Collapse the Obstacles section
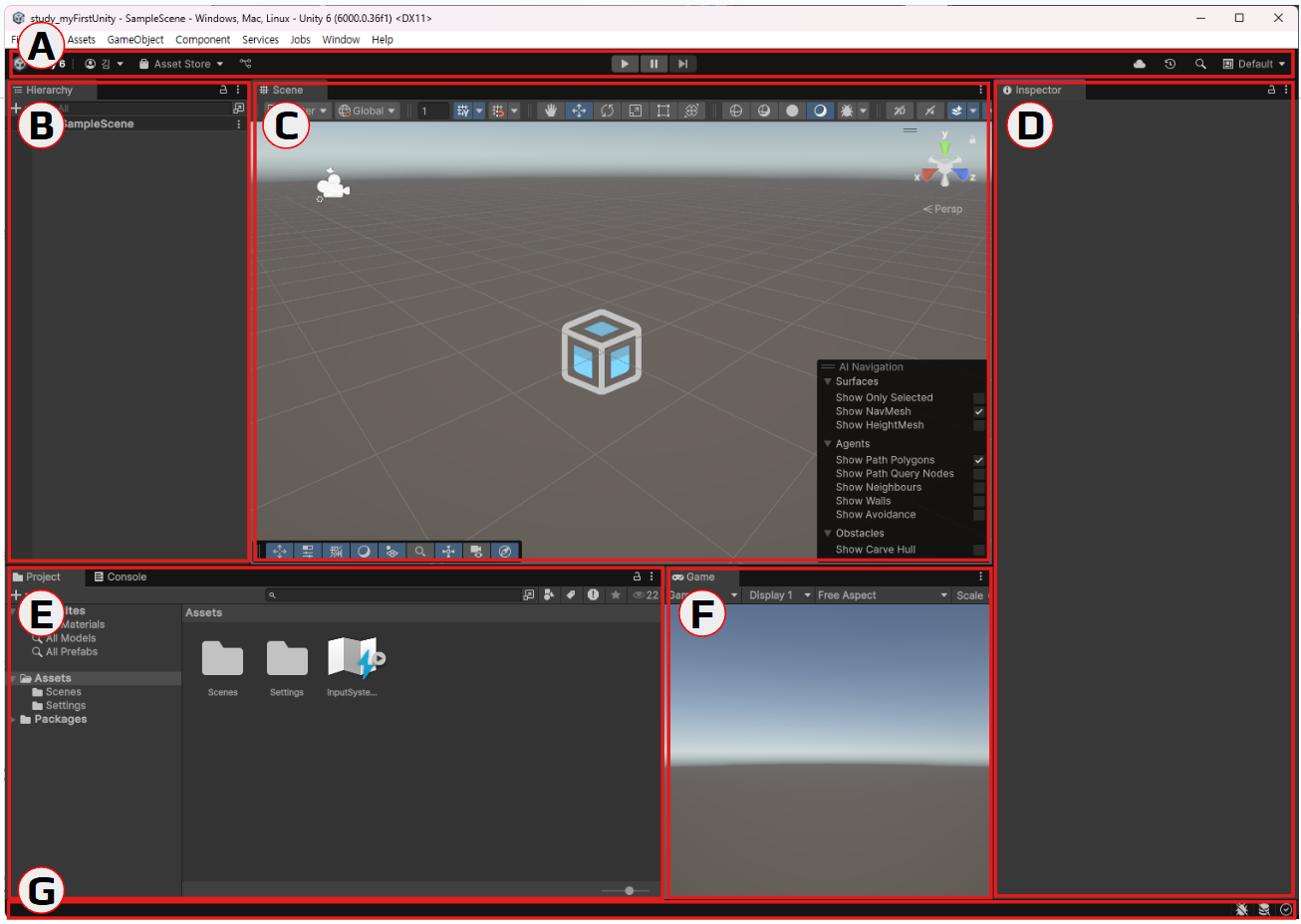Image resolution: width=1301 pixels, height=924 pixels. (827, 534)
